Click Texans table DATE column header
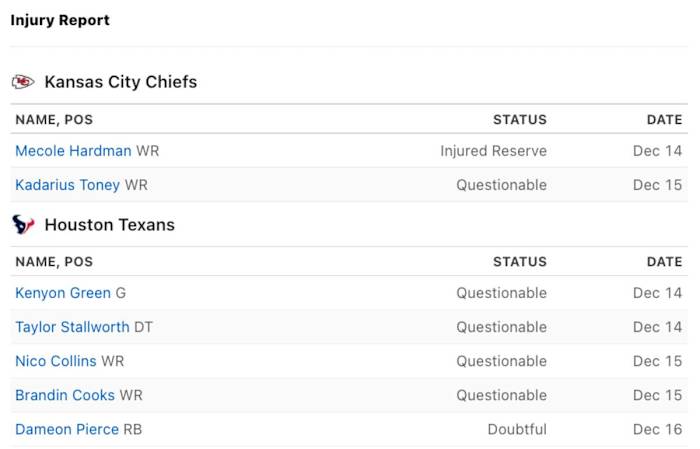 coord(664,262)
